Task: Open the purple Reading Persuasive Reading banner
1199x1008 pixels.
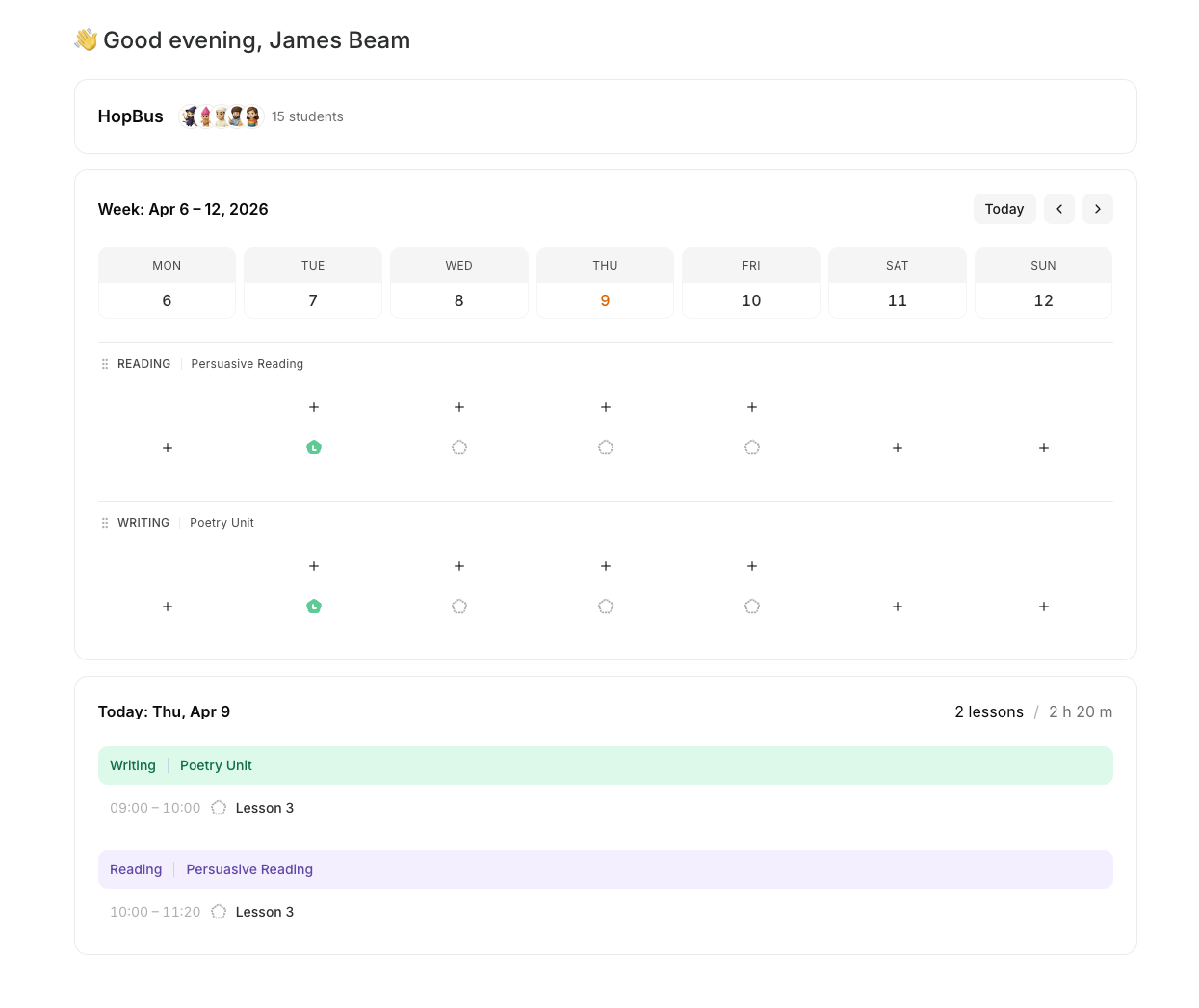Action: tap(606, 869)
